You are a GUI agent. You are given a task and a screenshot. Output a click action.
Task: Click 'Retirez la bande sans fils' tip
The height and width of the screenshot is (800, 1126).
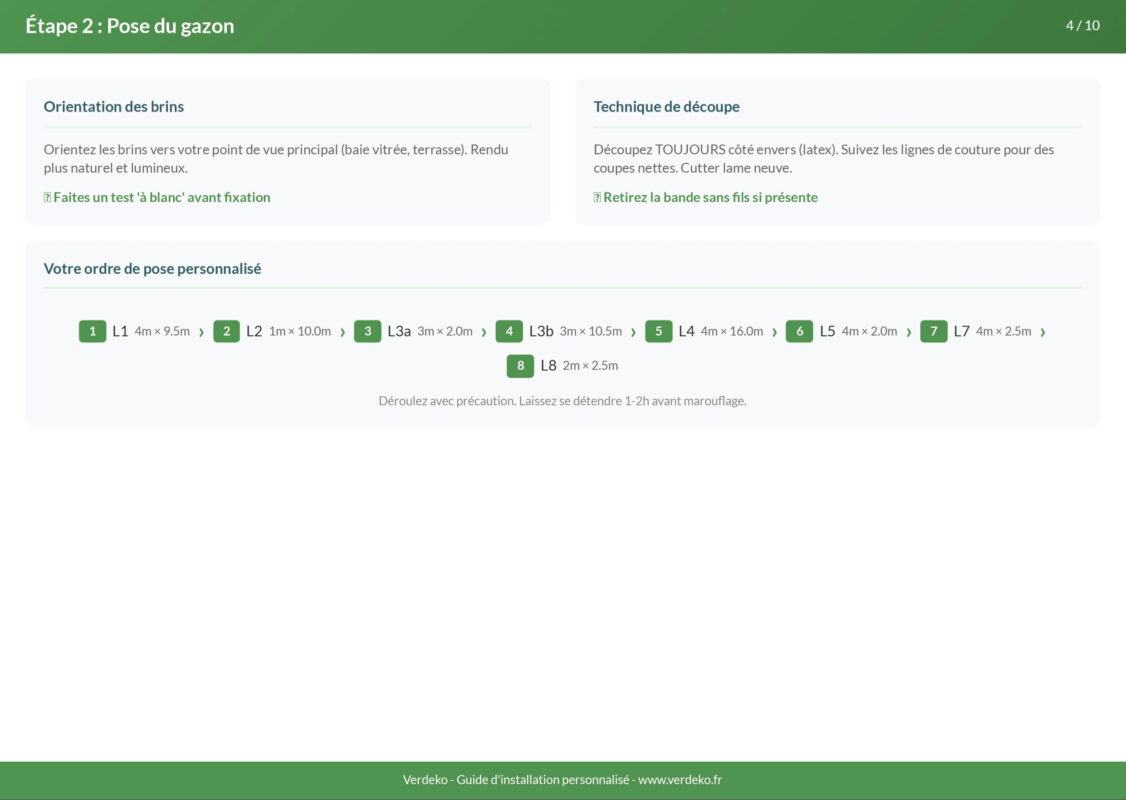(x=705, y=197)
